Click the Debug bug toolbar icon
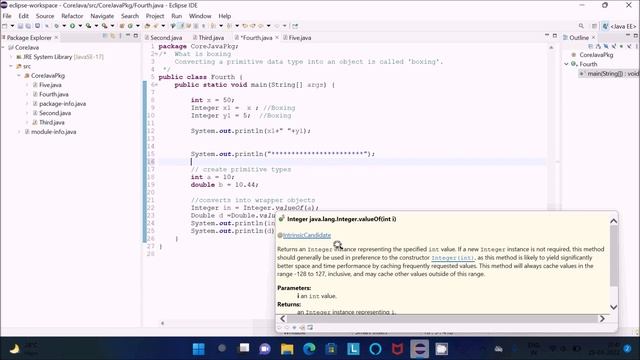Image resolution: width=640 pixels, height=360 pixels. [56, 26]
